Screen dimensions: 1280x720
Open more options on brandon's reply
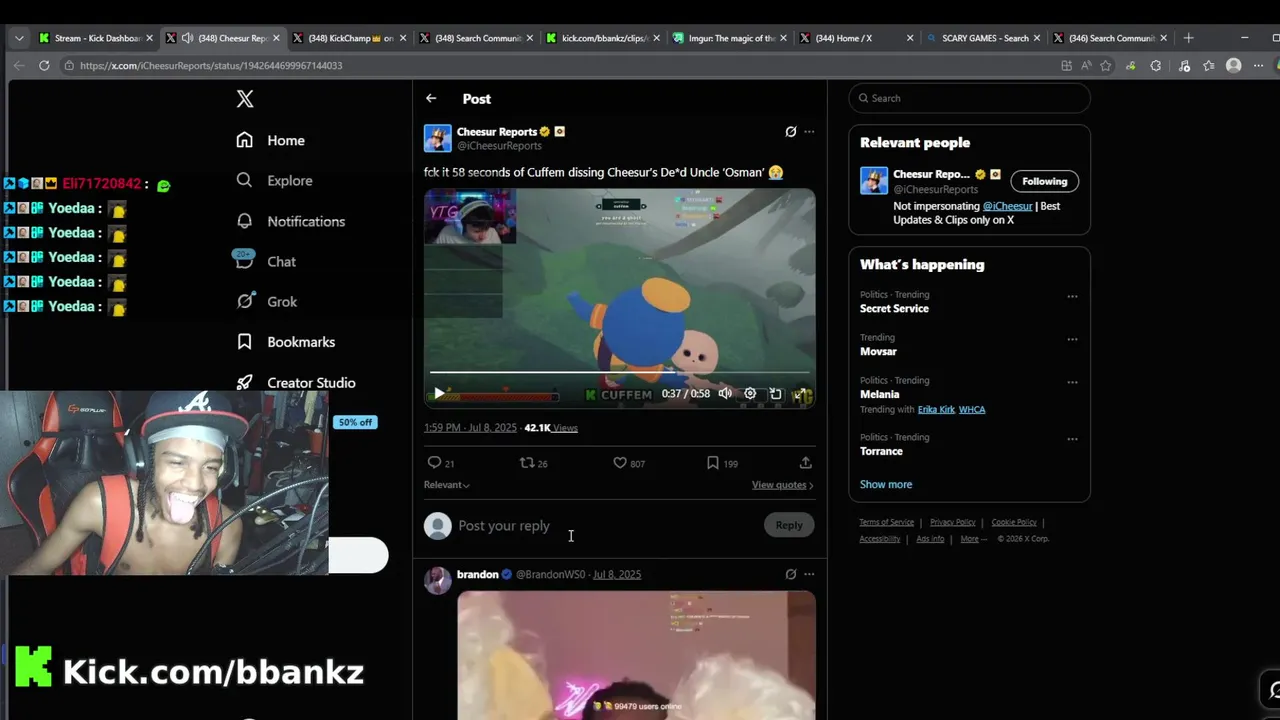(x=809, y=574)
